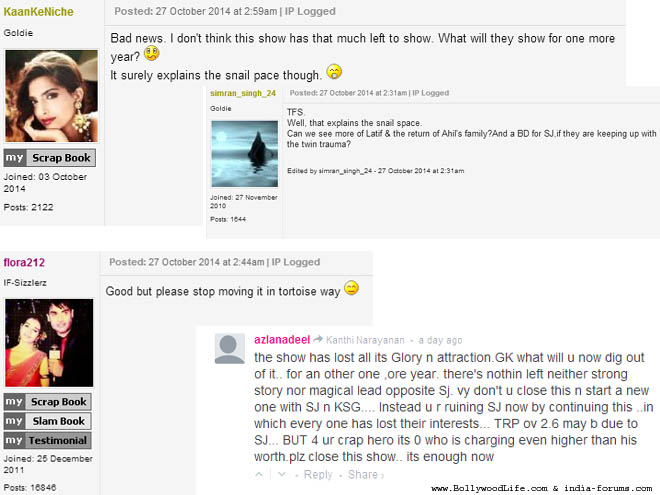This screenshot has width=660, height=495.
Task: Open simran_singh_24's profile link
Action: click(x=243, y=93)
